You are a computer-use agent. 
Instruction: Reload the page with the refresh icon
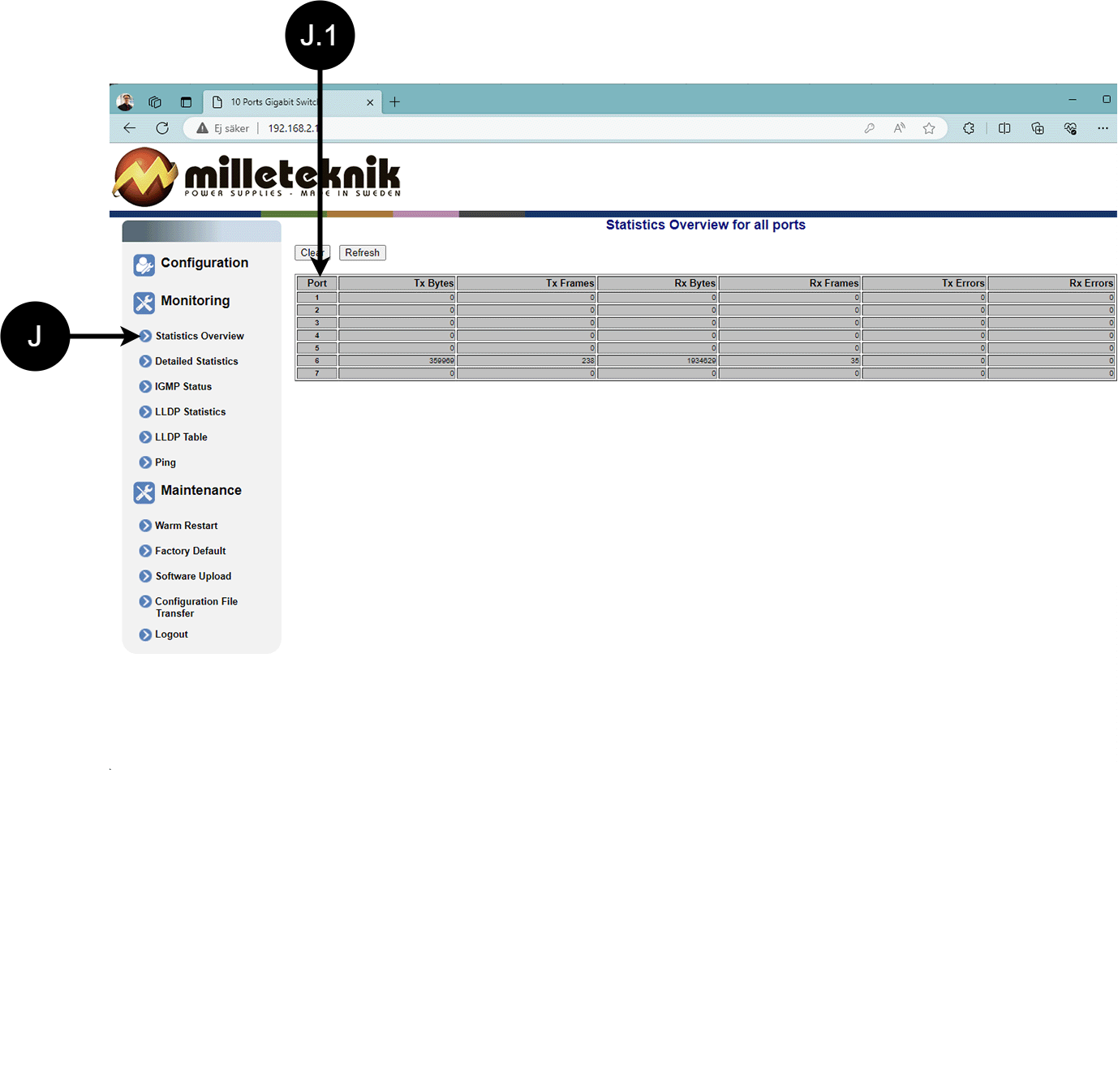click(162, 128)
